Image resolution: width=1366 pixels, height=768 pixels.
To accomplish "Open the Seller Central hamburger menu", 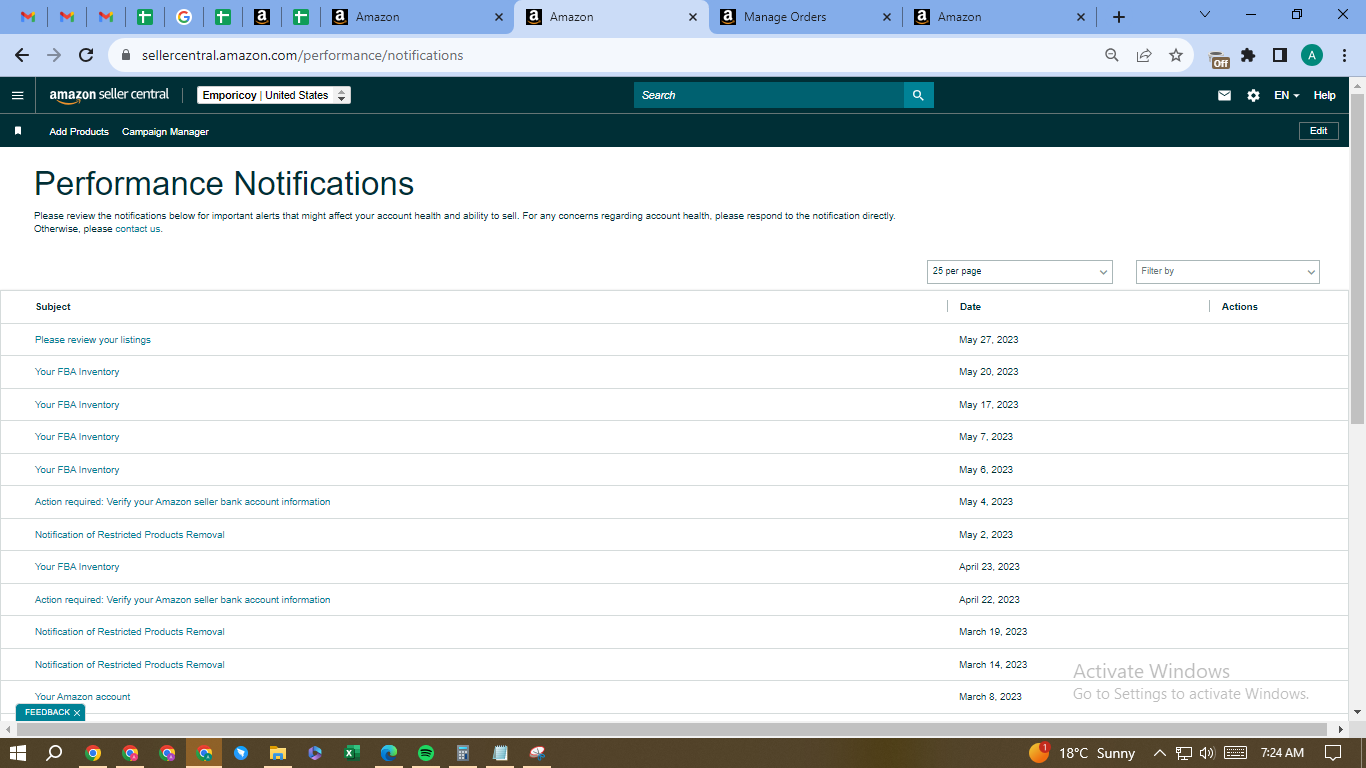I will pyautogui.click(x=17, y=95).
